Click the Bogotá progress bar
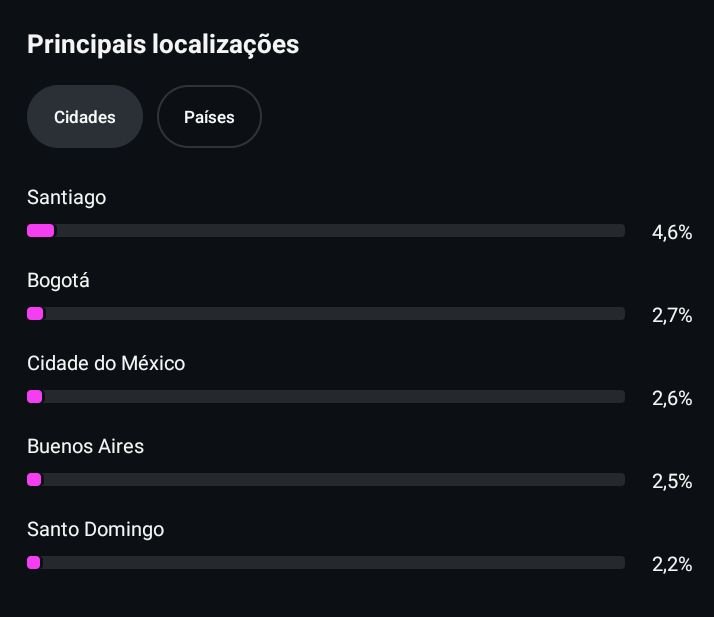714x617 pixels. [326, 314]
